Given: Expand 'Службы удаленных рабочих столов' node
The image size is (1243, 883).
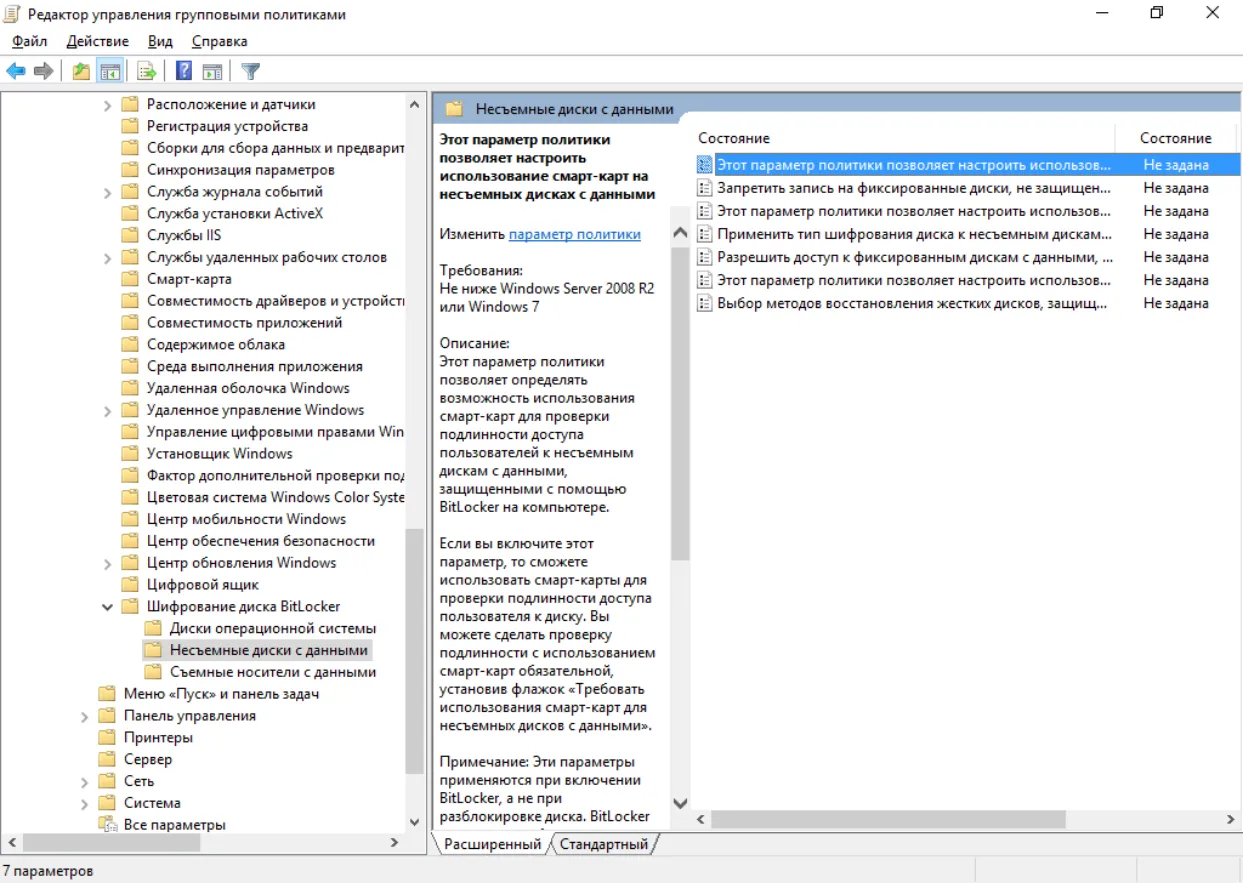Looking at the screenshot, I should pos(108,257).
